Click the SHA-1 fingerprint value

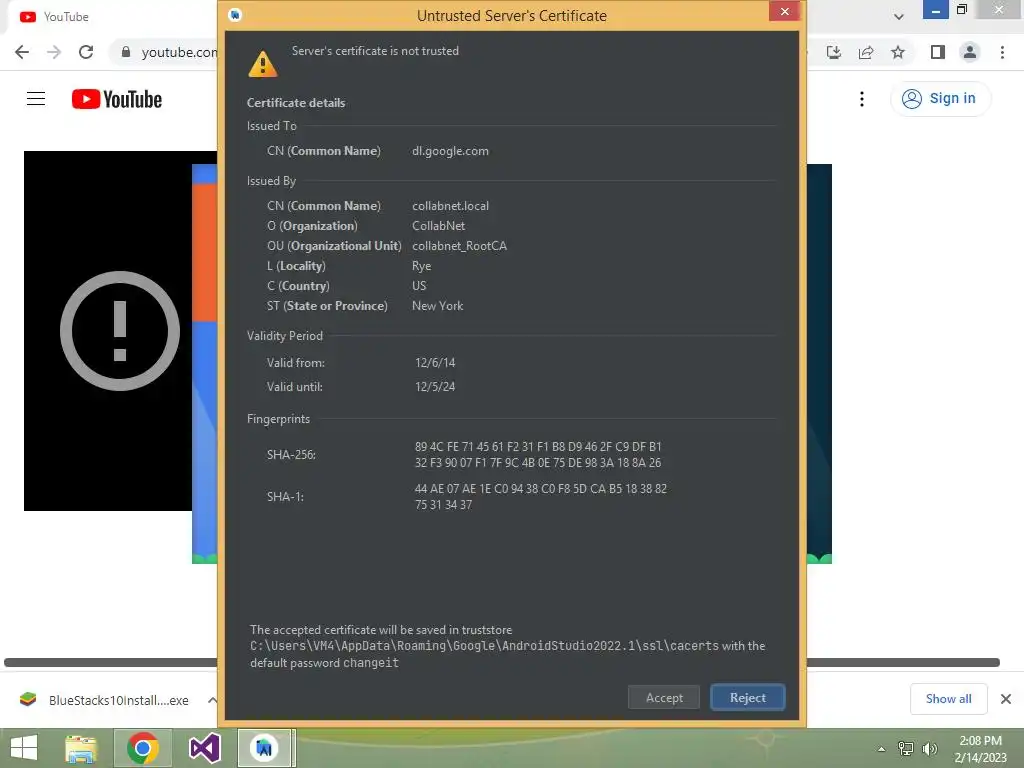click(541, 496)
